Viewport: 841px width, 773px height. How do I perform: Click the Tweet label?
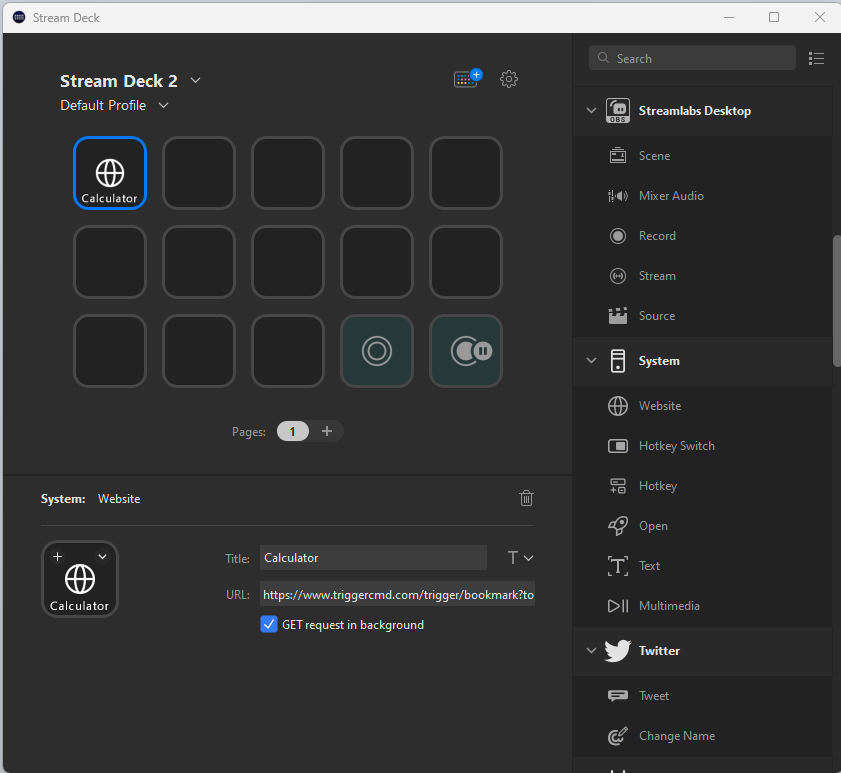654,696
